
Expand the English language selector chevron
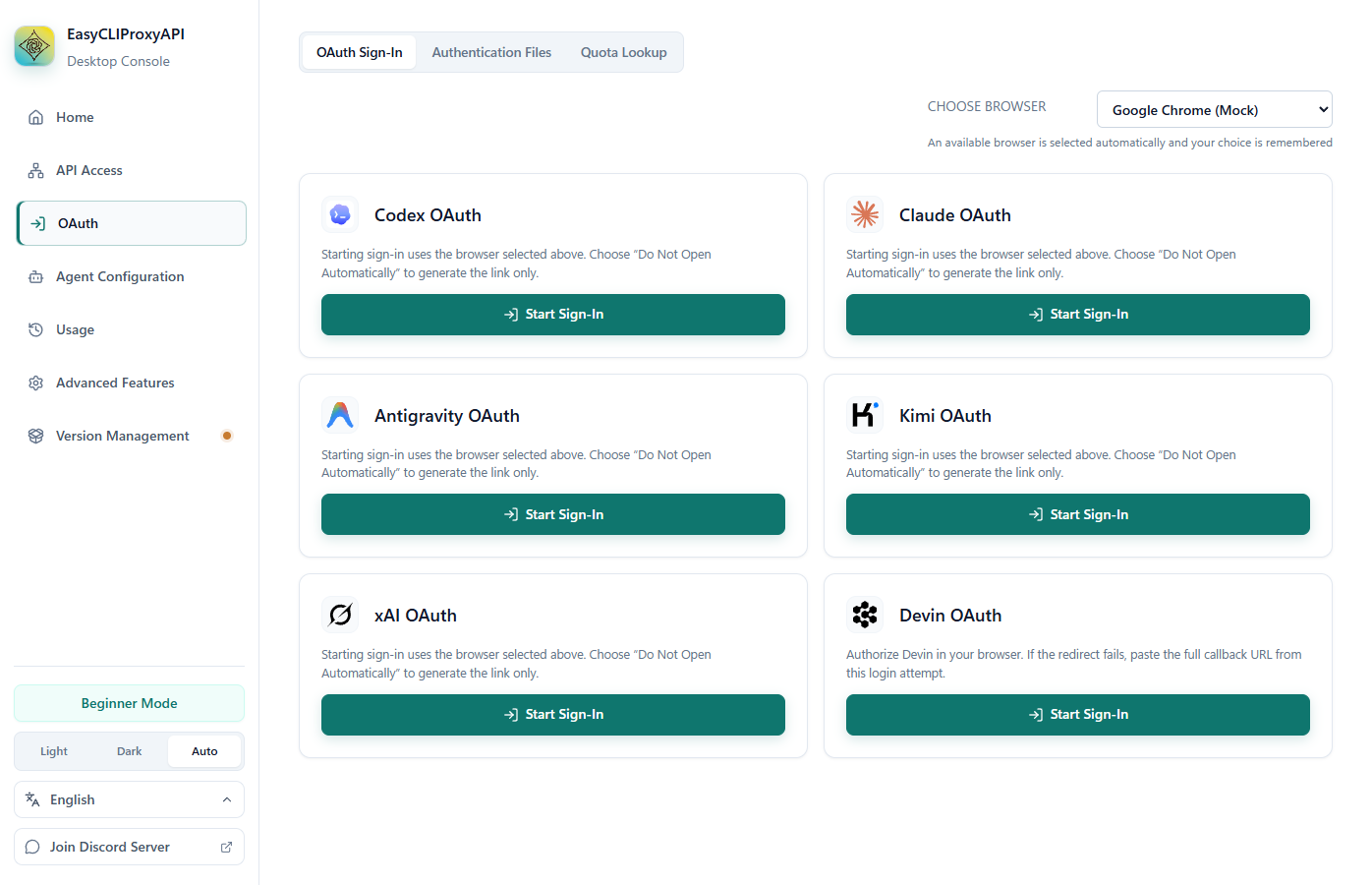[227, 799]
